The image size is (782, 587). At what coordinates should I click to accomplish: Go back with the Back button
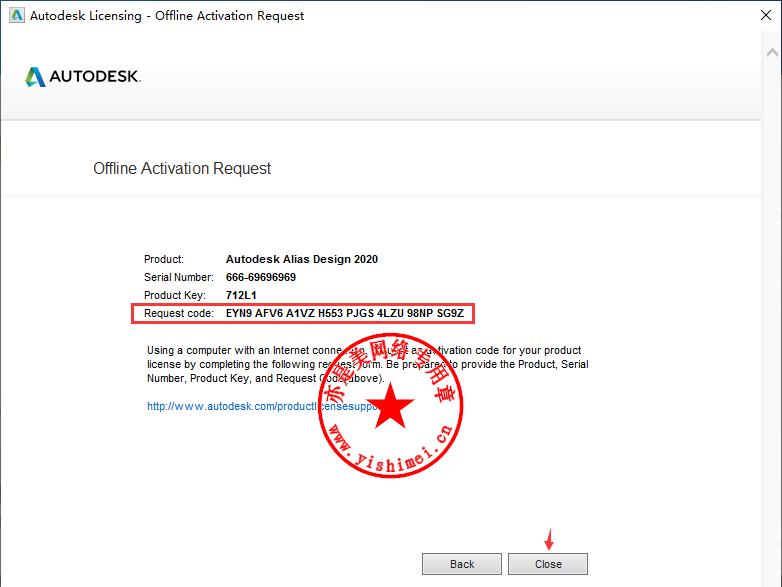(462, 564)
